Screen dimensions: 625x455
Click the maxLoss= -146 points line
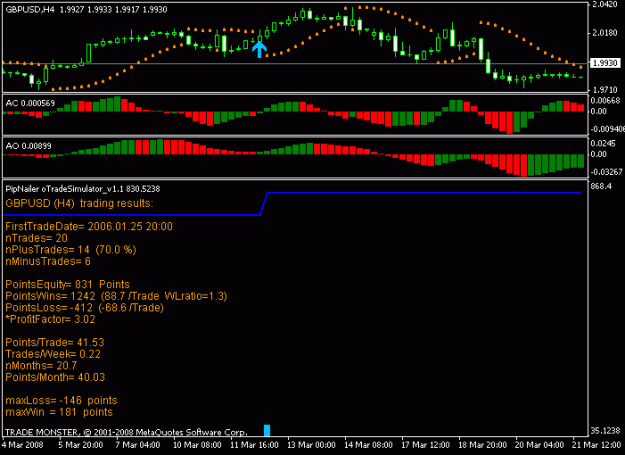tap(61, 400)
